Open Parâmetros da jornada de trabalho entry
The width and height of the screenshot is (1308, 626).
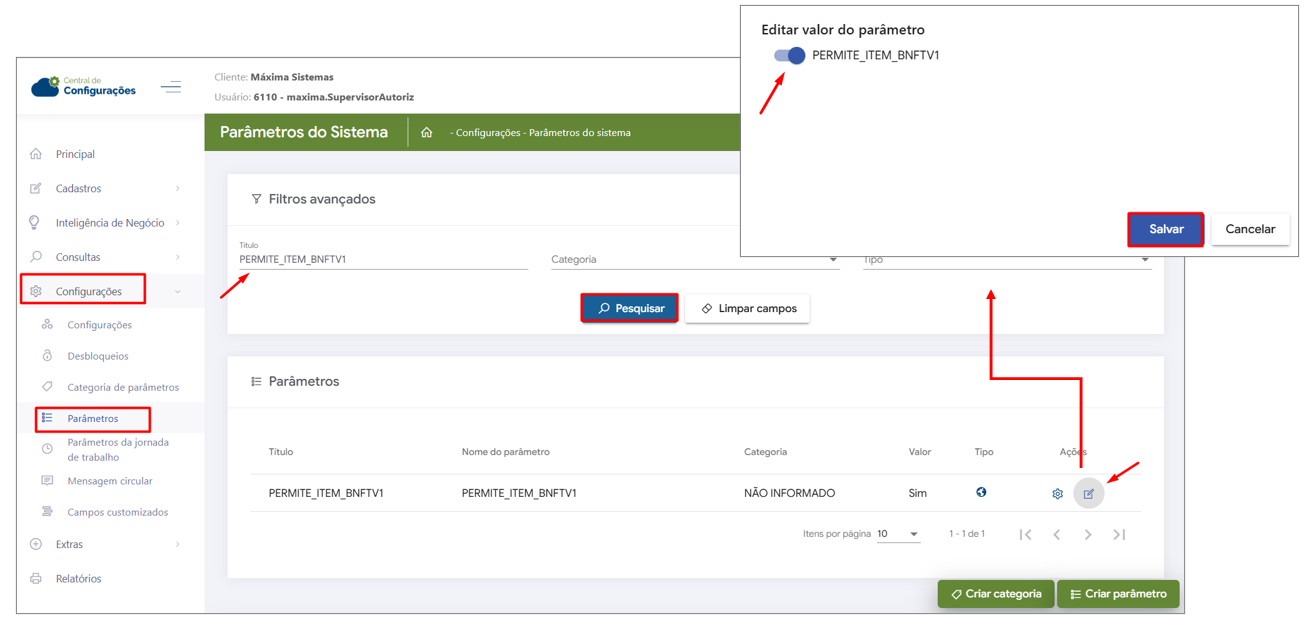(x=118, y=449)
